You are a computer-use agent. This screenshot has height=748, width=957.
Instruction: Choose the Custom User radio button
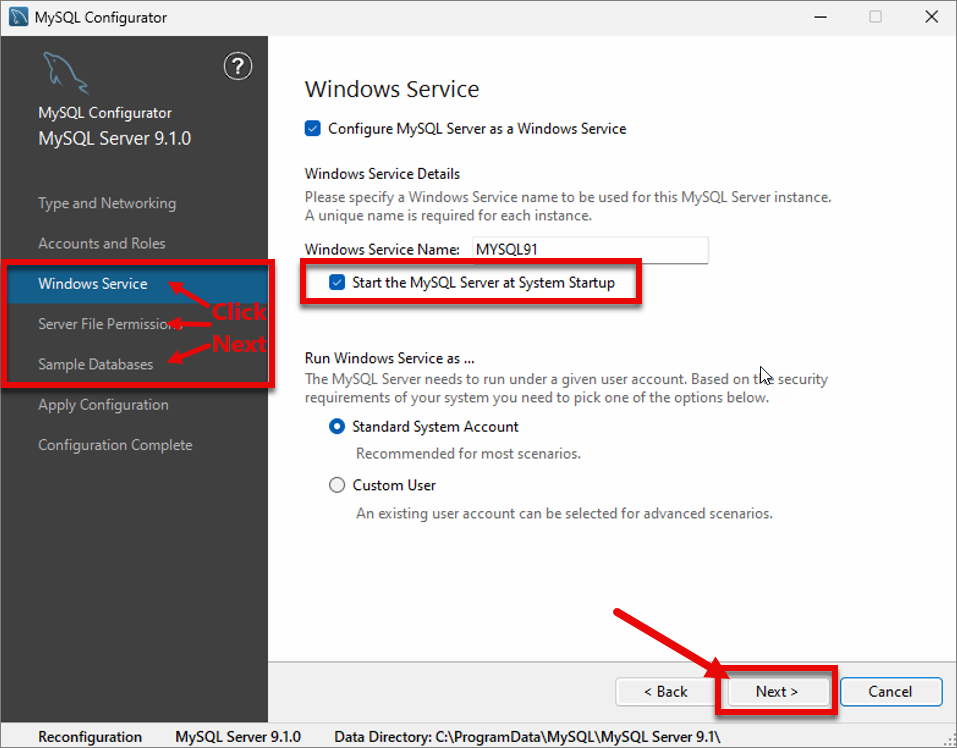coord(337,485)
